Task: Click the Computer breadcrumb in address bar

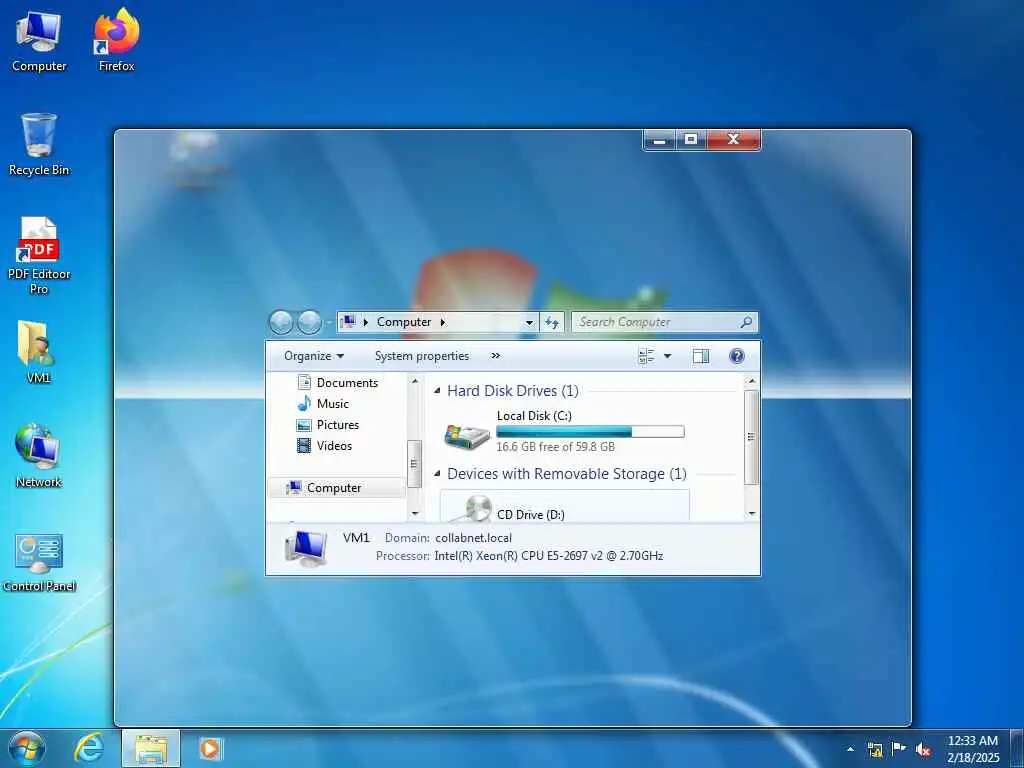Action: coord(404,322)
